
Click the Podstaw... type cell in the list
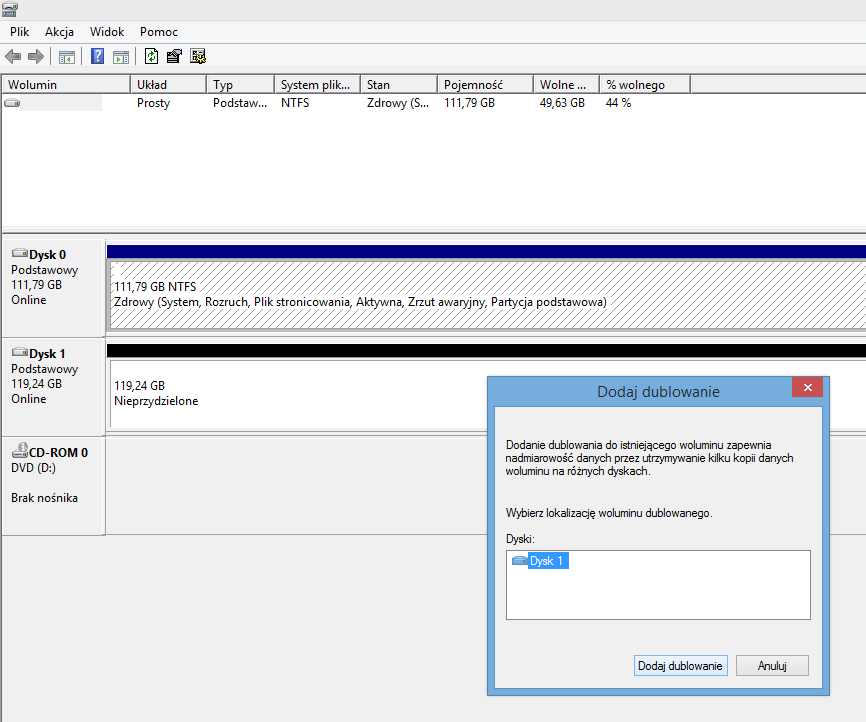[x=240, y=103]
